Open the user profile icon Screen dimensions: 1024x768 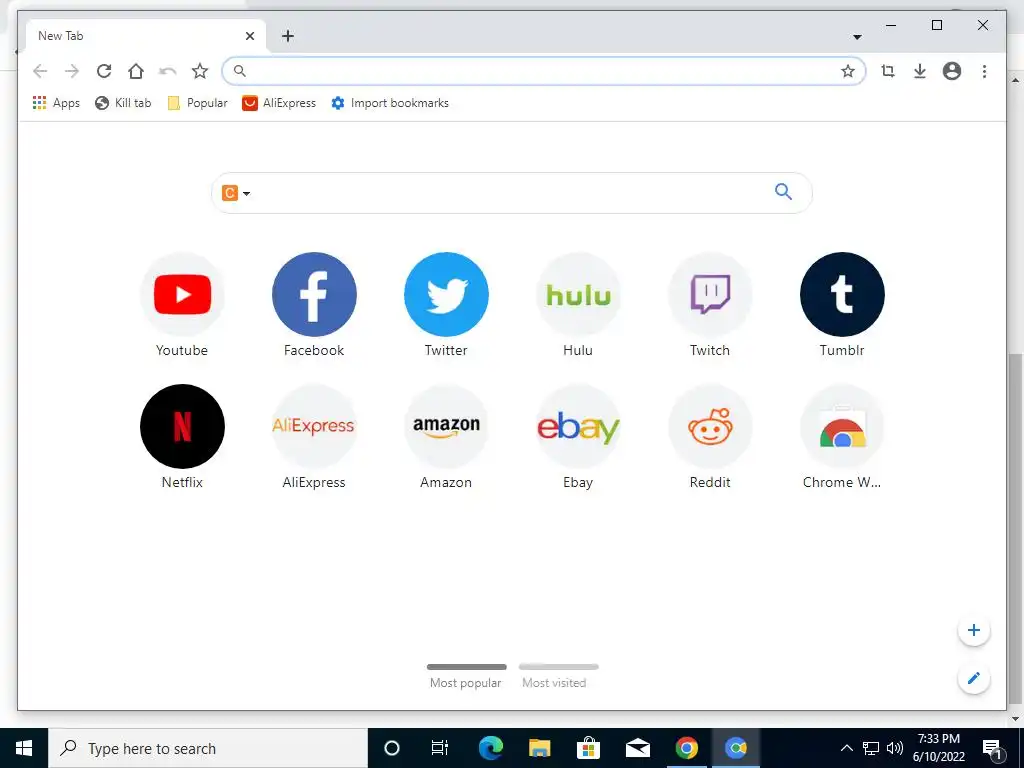click(952, 71)
